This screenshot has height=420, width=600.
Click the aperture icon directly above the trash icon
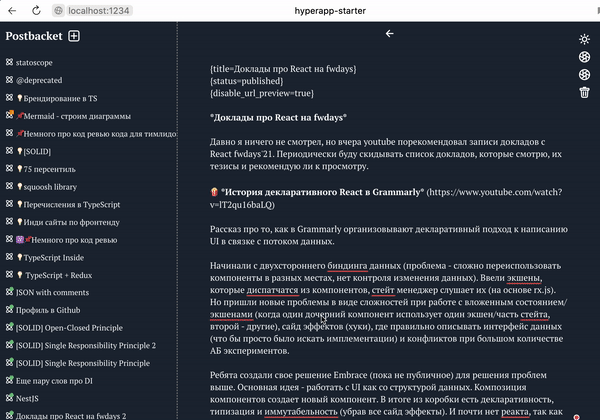[x=584, y=75]
